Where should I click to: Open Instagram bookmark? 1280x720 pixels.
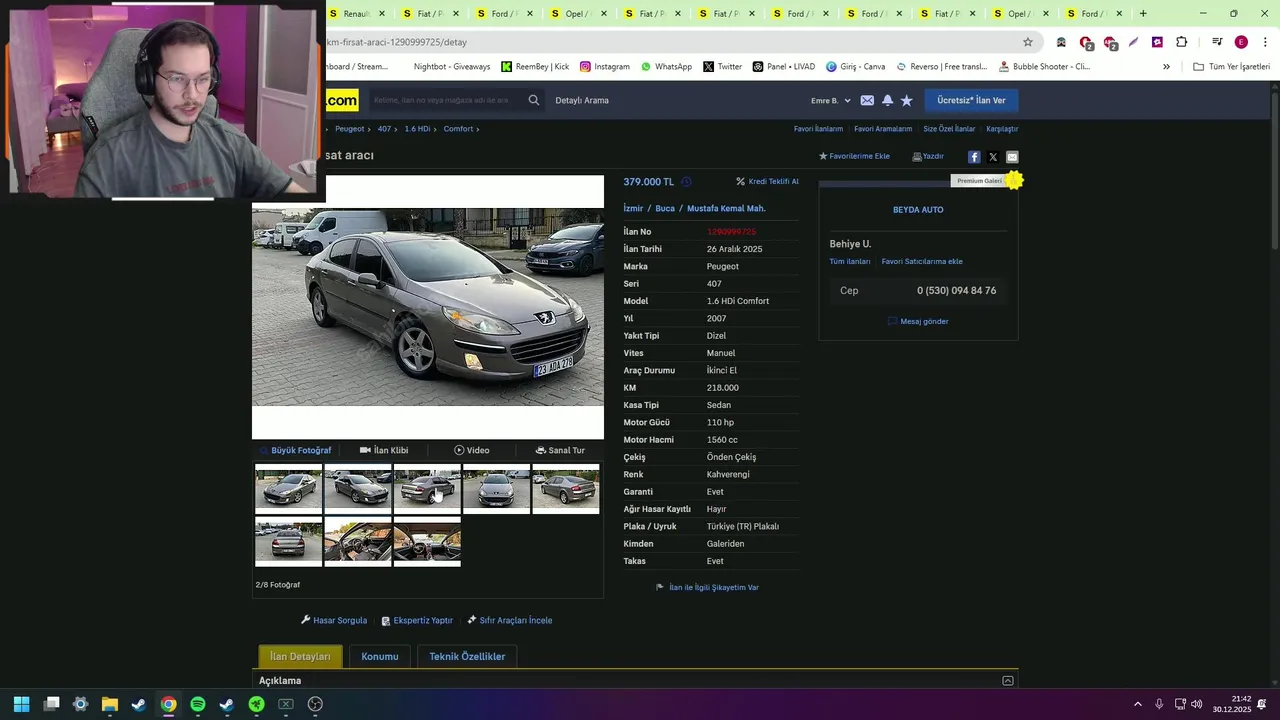point(605,67)
